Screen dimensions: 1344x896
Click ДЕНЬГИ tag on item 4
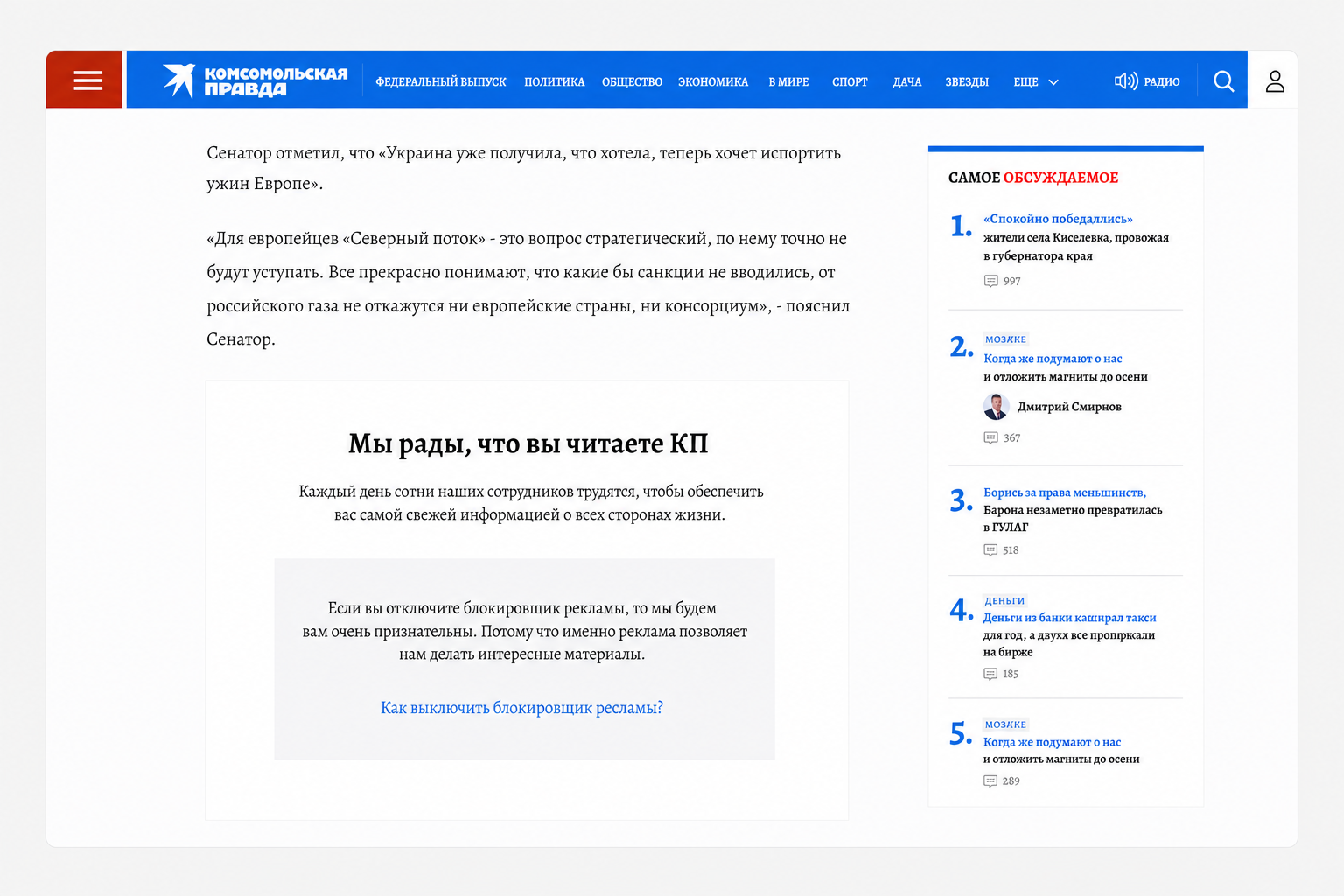click(1004, 601)
